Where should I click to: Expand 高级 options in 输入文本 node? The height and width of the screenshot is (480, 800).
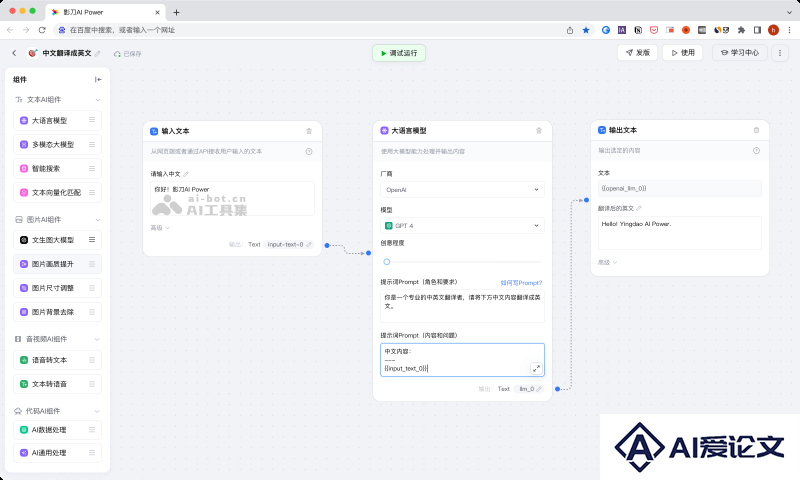[x=160, y=228]
